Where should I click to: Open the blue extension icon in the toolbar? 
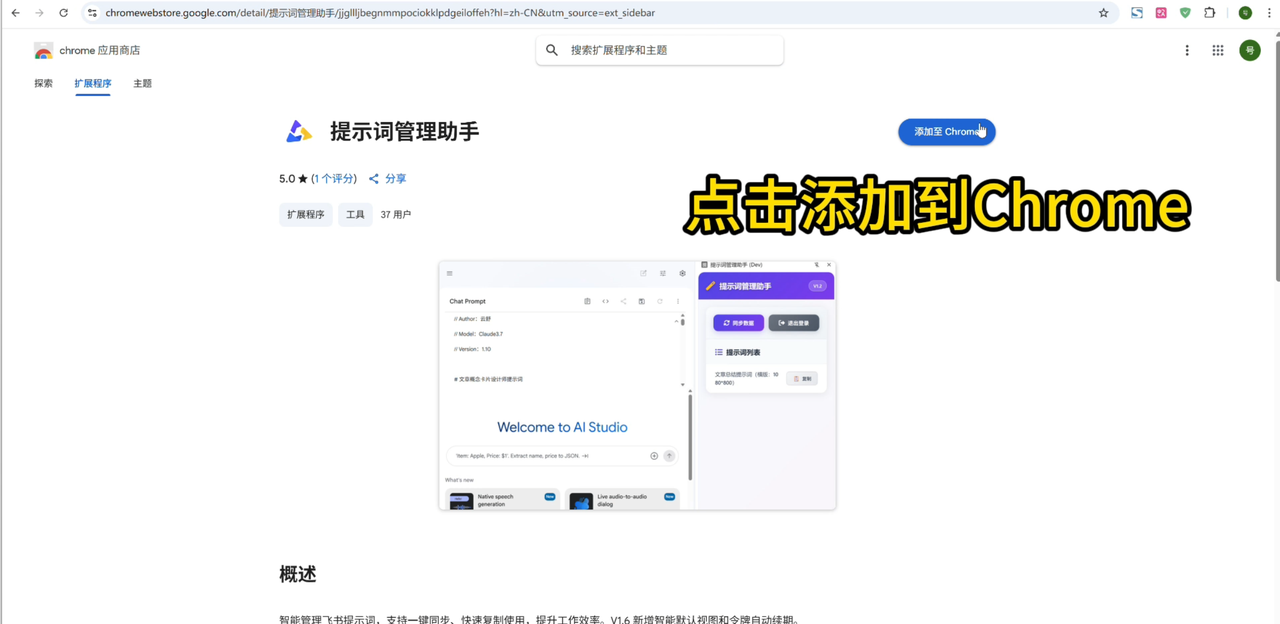click(x=1137, y=13)
